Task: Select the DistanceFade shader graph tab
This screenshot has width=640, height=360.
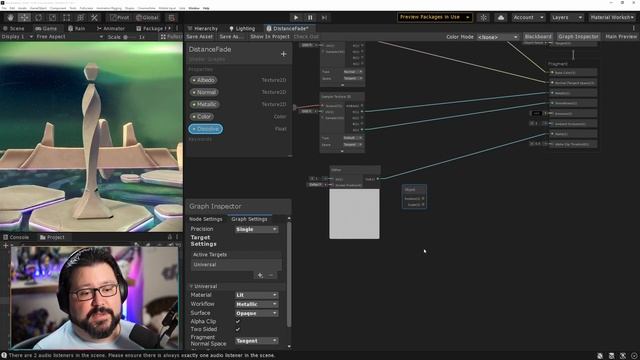Action: [x=288, y=29]
